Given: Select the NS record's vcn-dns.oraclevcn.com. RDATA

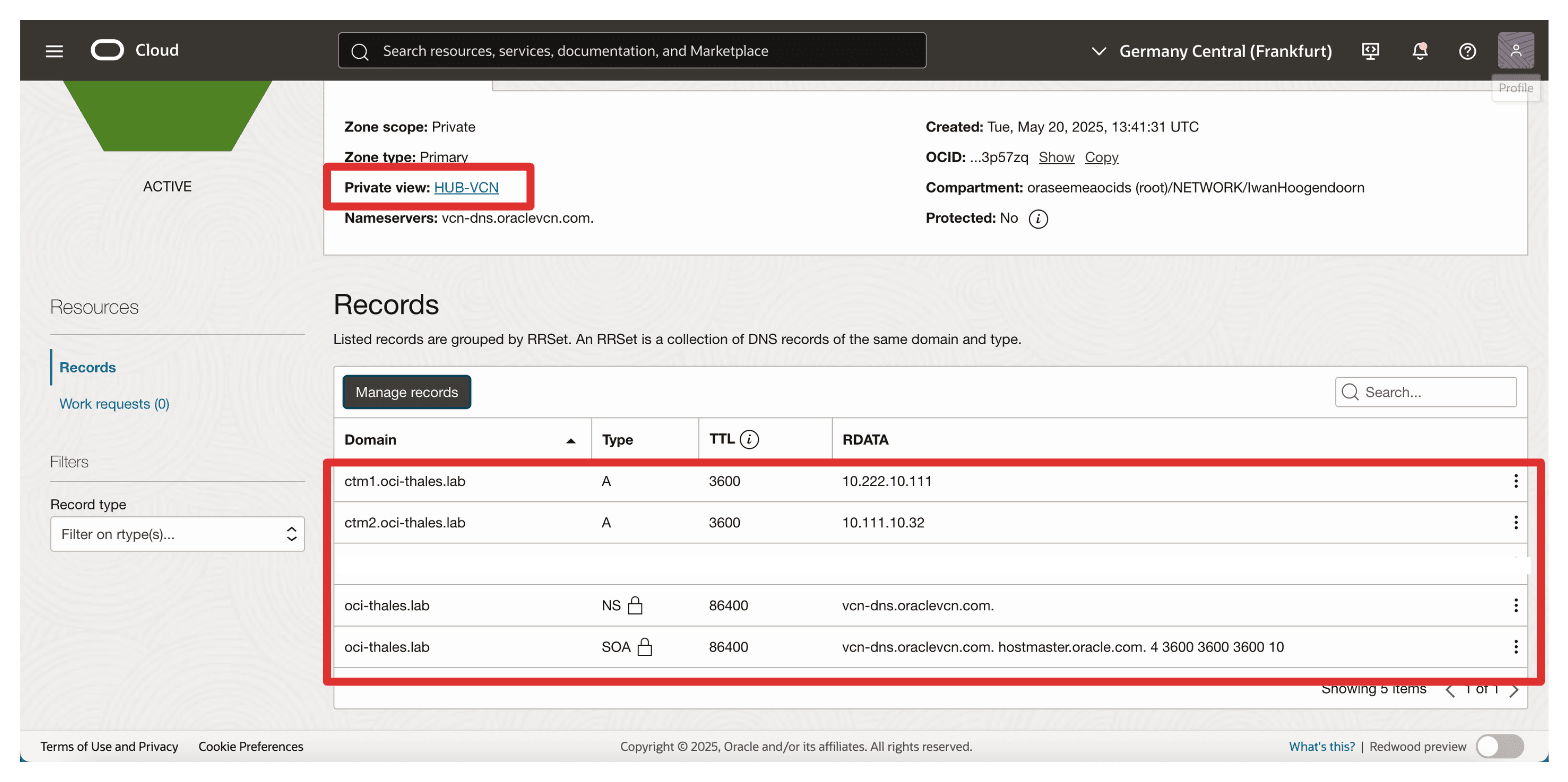Looking at the screenshot, I should [918, 605].
